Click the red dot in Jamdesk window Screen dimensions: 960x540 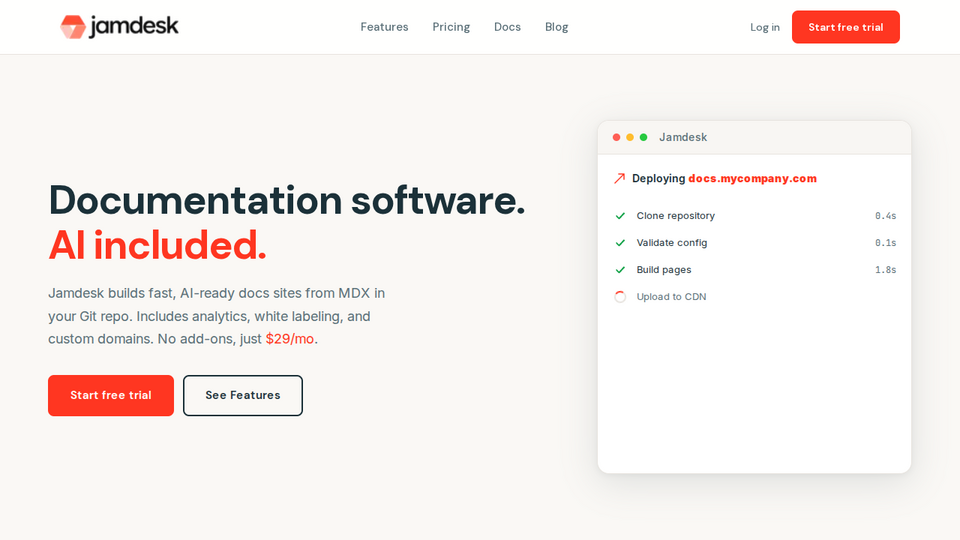point(617,137)
